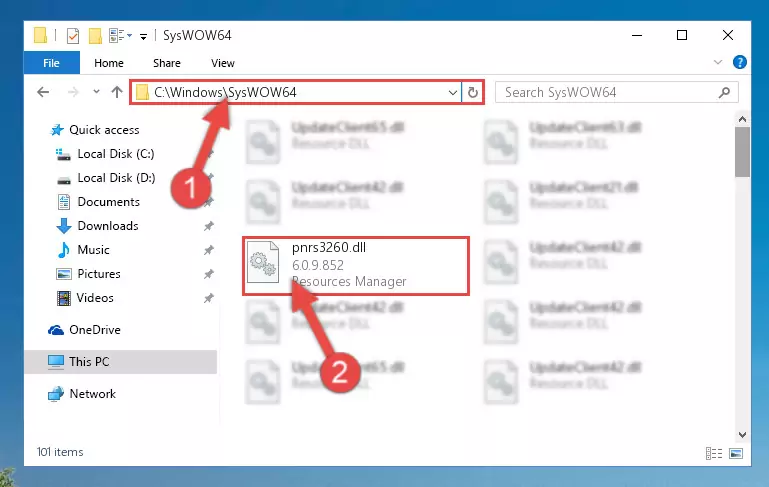
Task: Switch to Details view layout button
Action: pos(714,453)
